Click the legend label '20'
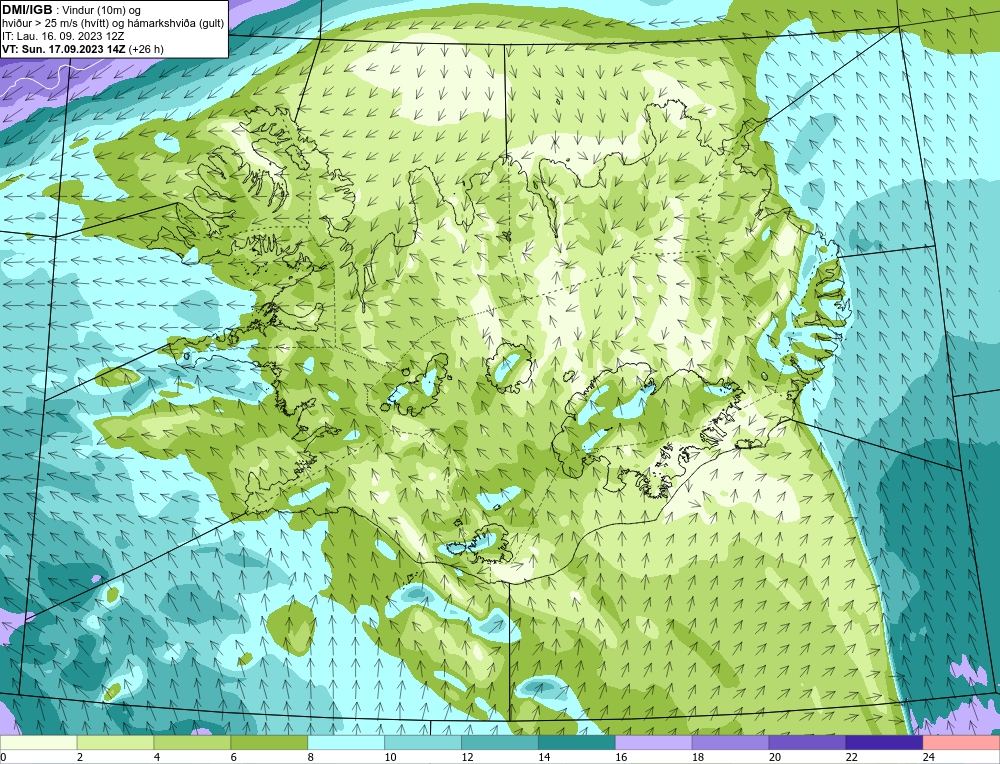 click(775, 757)
